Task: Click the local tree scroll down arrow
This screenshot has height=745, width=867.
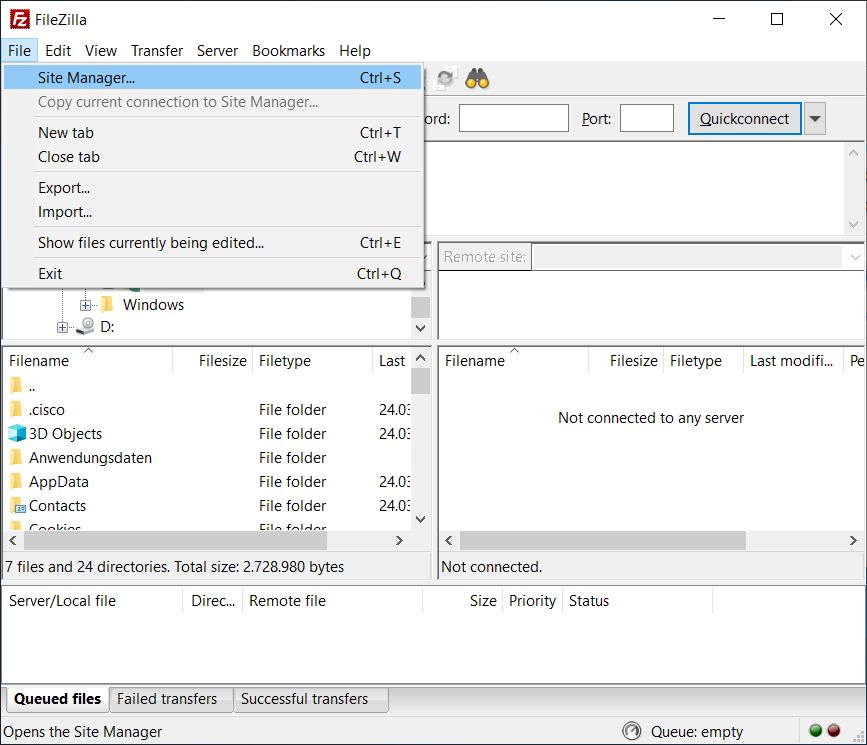Action: [420, 328]
